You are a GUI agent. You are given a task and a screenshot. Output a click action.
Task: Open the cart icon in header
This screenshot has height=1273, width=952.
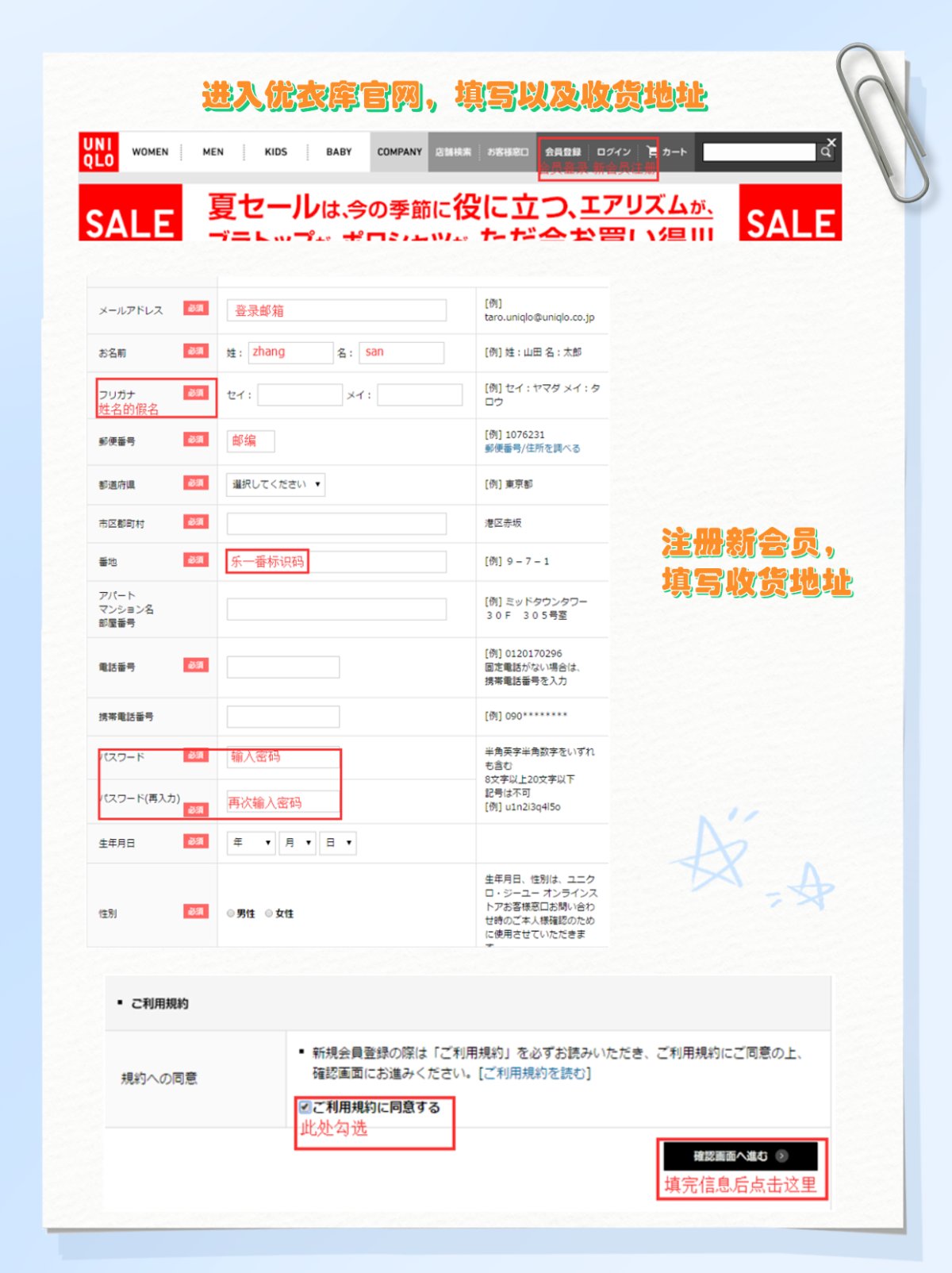pos(652,152)
